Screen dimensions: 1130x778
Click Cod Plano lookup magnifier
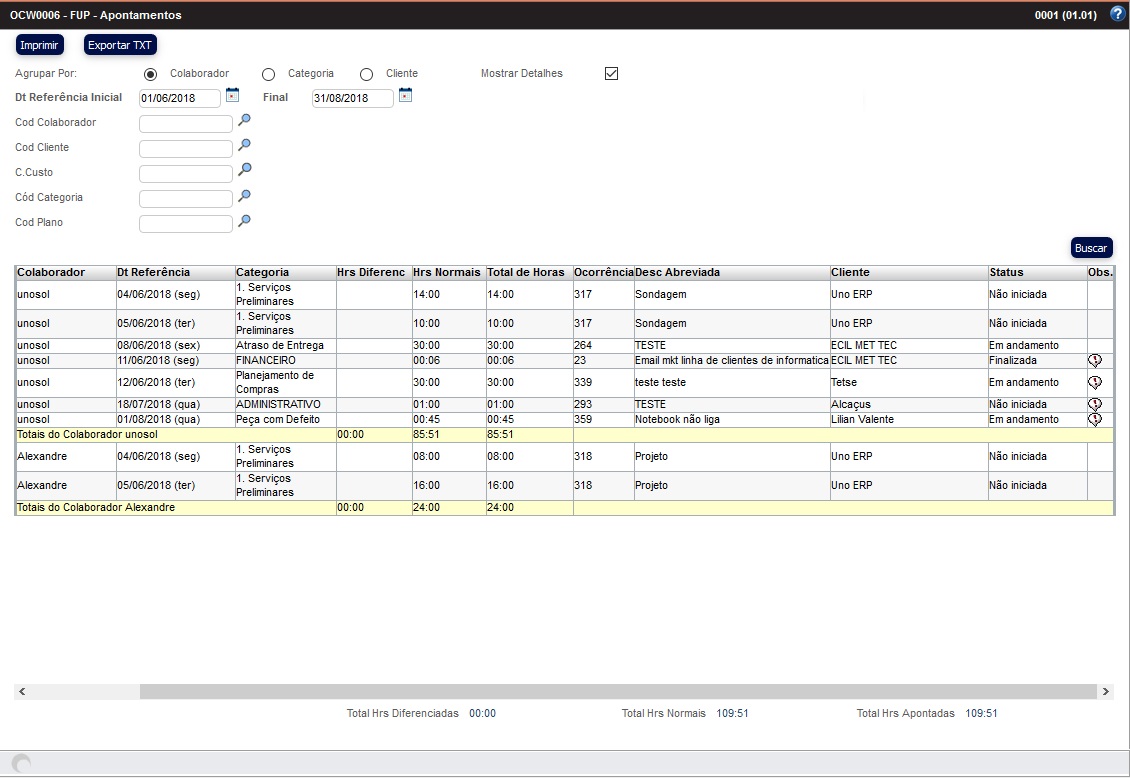point(244,220)
